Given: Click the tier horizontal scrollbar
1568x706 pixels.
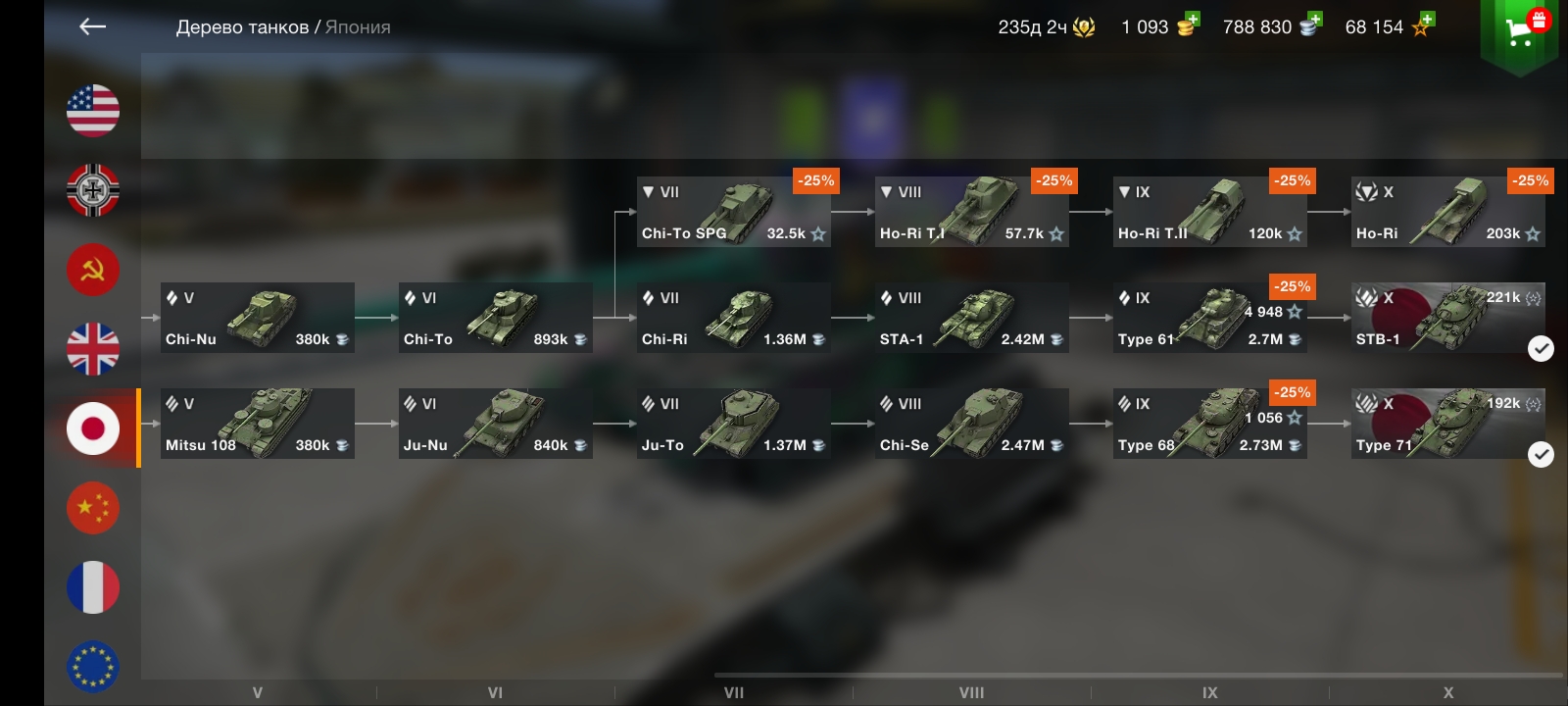Looking at the screenshot, I should 1138,675.
